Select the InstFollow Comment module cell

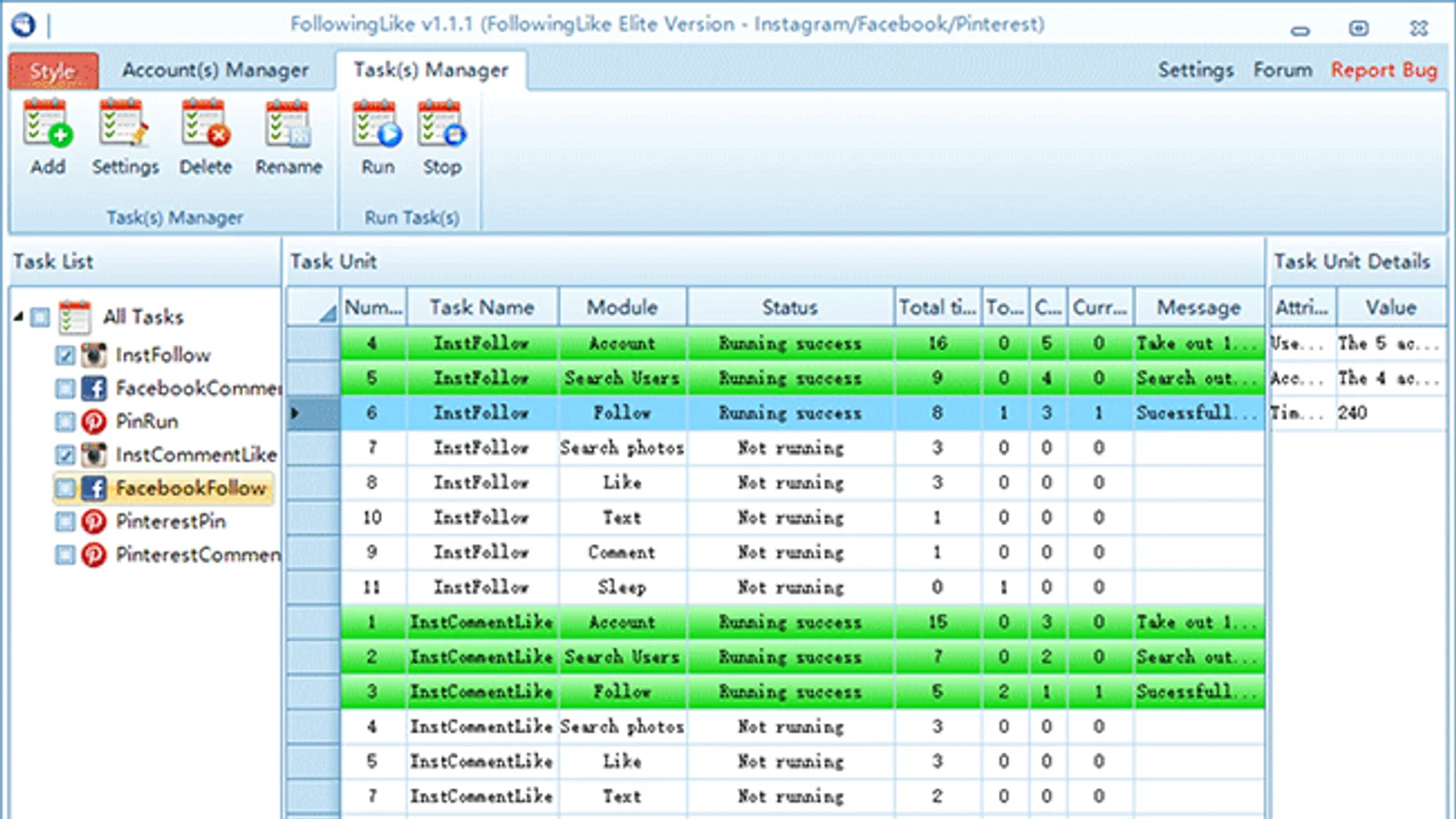coord(622,552)
